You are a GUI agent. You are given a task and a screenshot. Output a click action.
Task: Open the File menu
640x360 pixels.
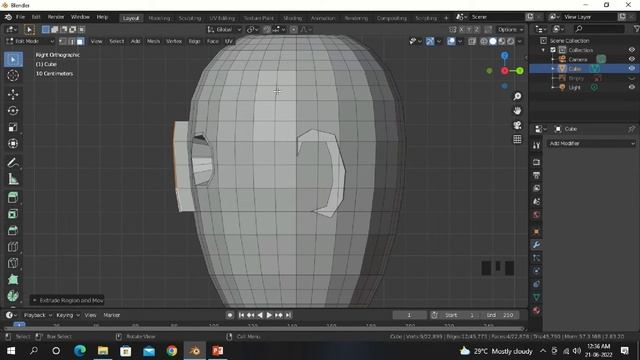click(x=20, y=17)
